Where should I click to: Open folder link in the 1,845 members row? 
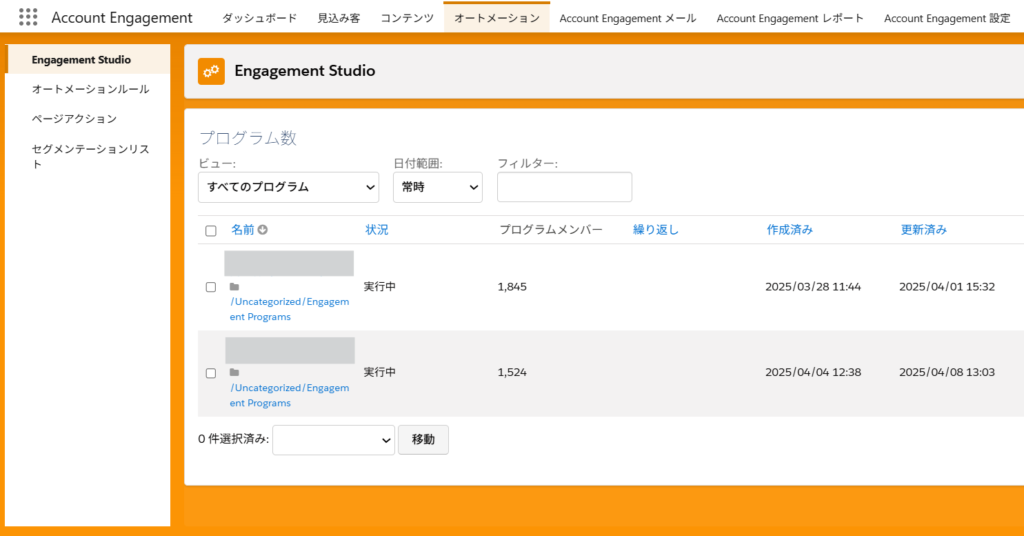pos(289,309)
